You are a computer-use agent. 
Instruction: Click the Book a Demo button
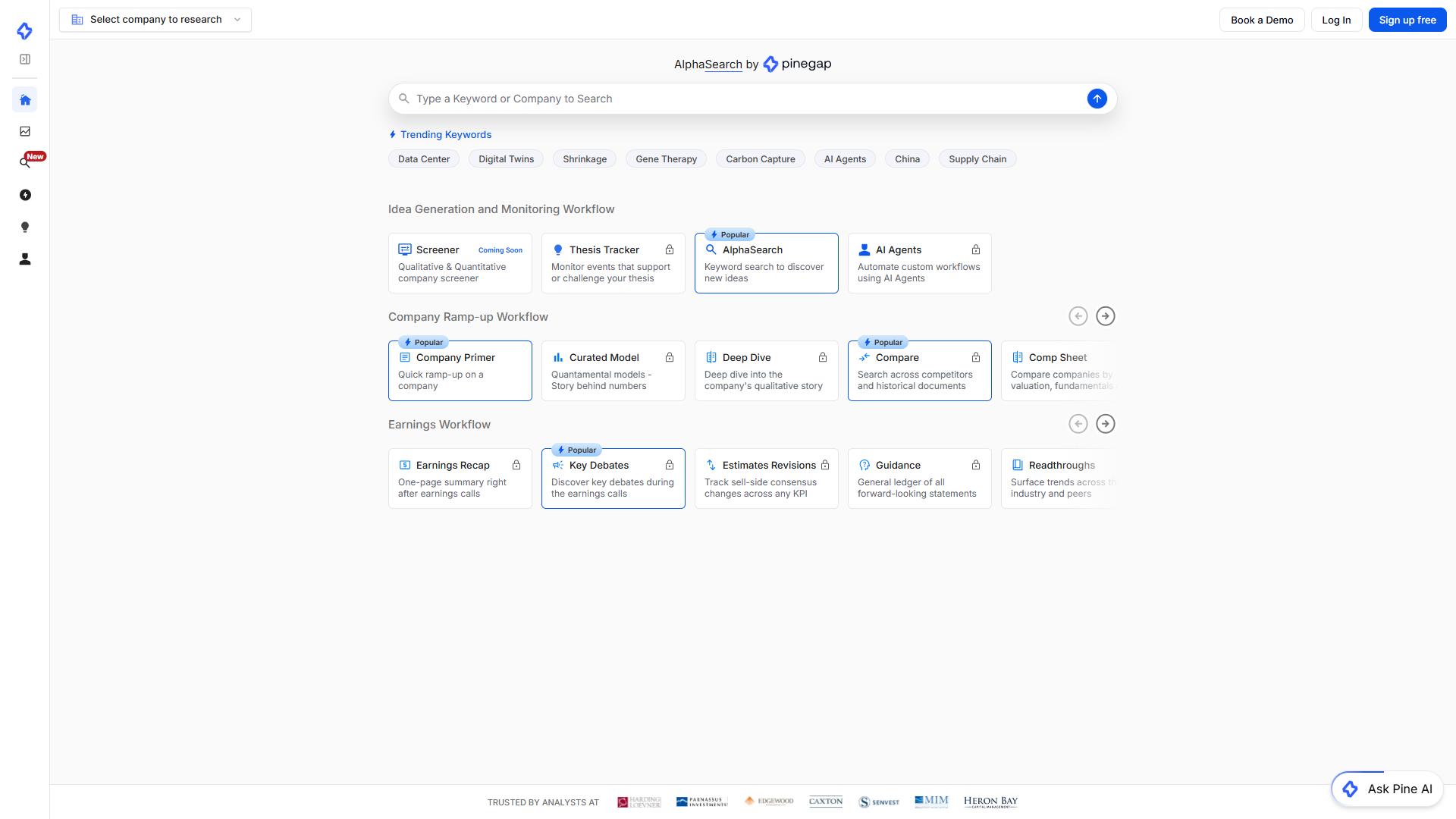pos(1262,20)
